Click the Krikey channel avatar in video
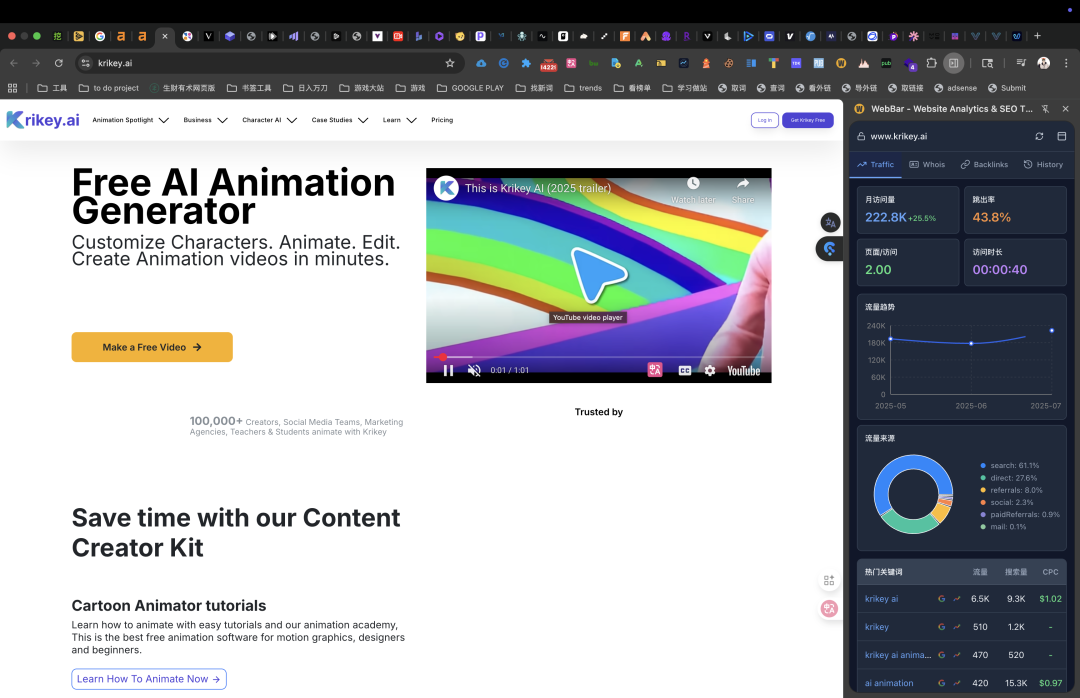1080x698 pixels. click(446, 187)
